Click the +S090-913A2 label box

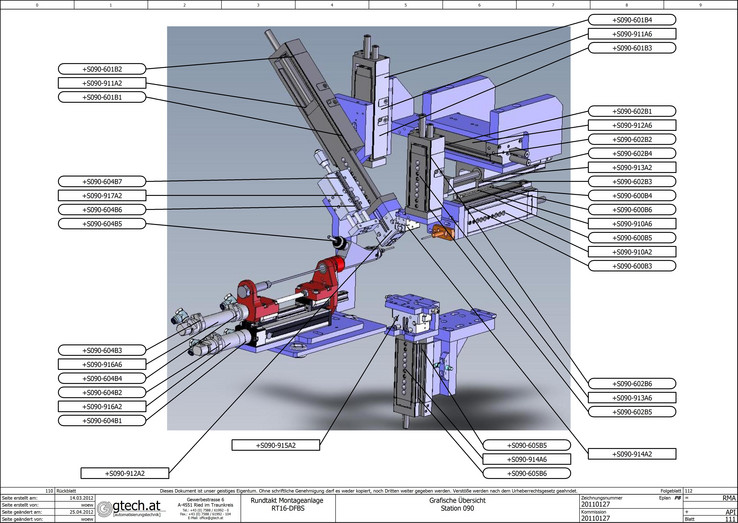[x=632, y=168]
